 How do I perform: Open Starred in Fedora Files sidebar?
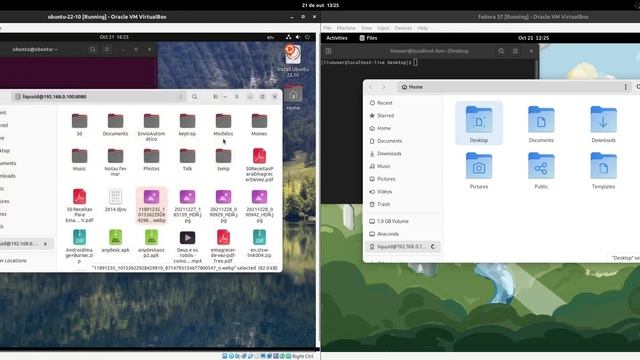pos(402,116)
